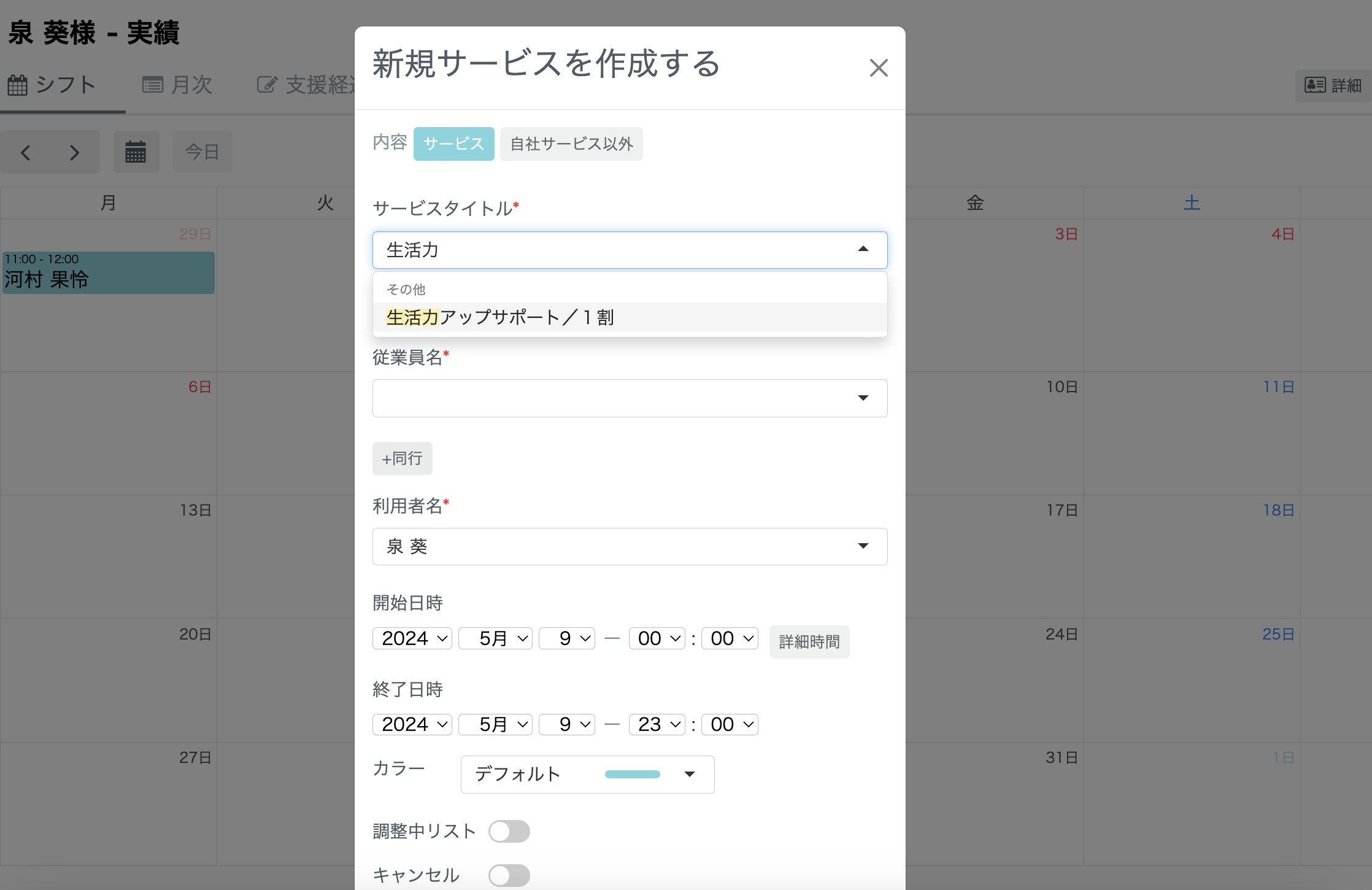Click the +同行 button

point(402,458)
